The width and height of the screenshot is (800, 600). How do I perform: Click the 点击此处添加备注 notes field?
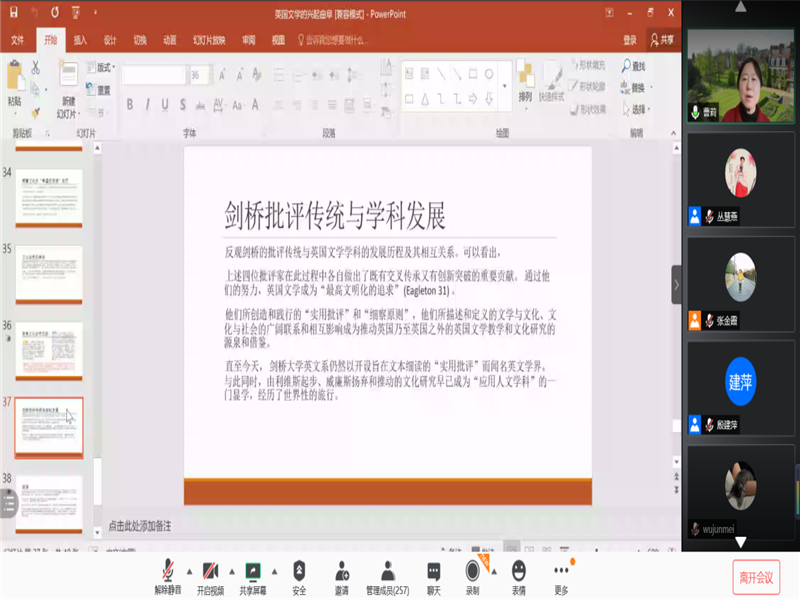[140, 525]
